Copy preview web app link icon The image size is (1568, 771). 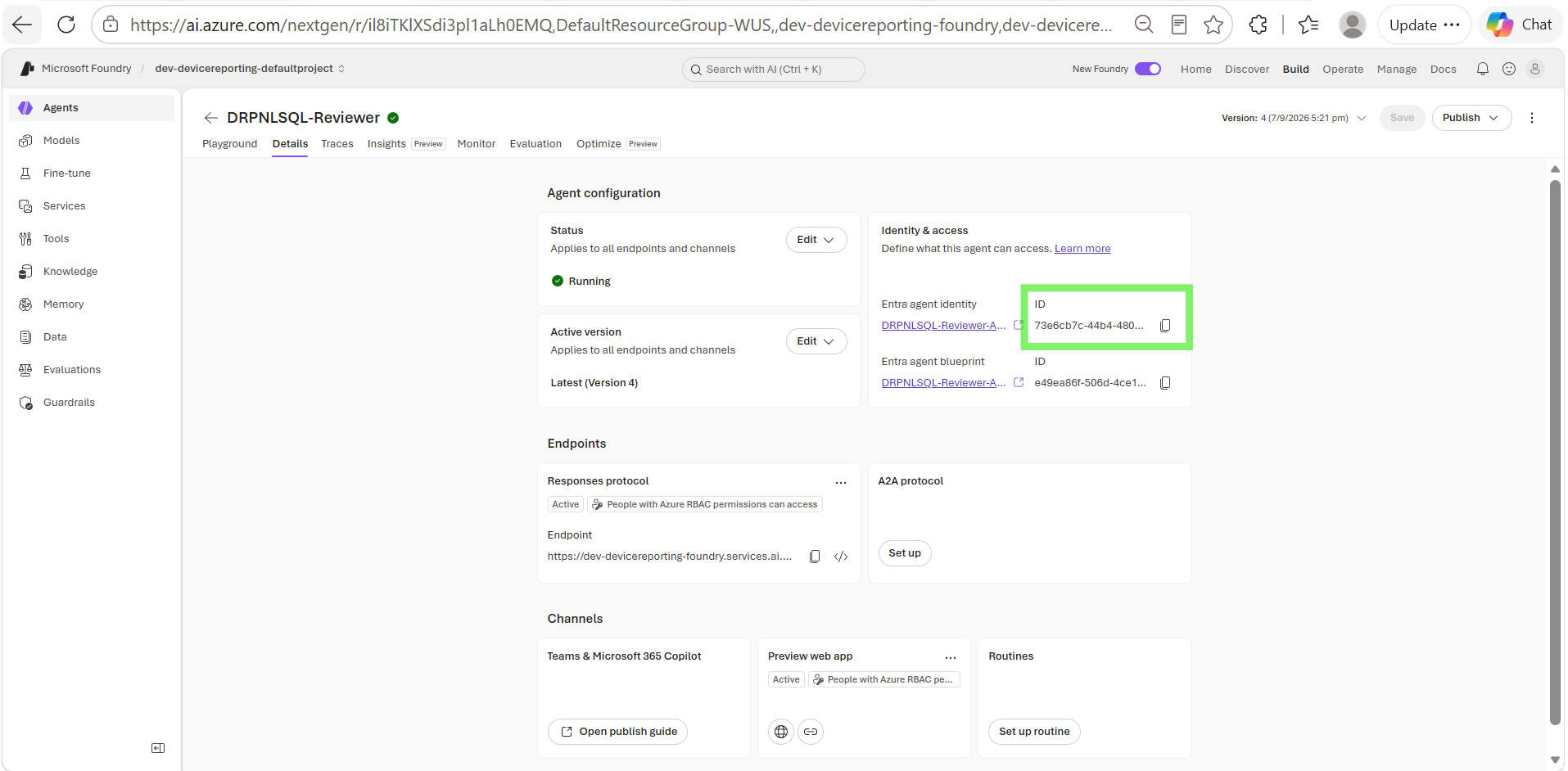(x=811, y=732)
